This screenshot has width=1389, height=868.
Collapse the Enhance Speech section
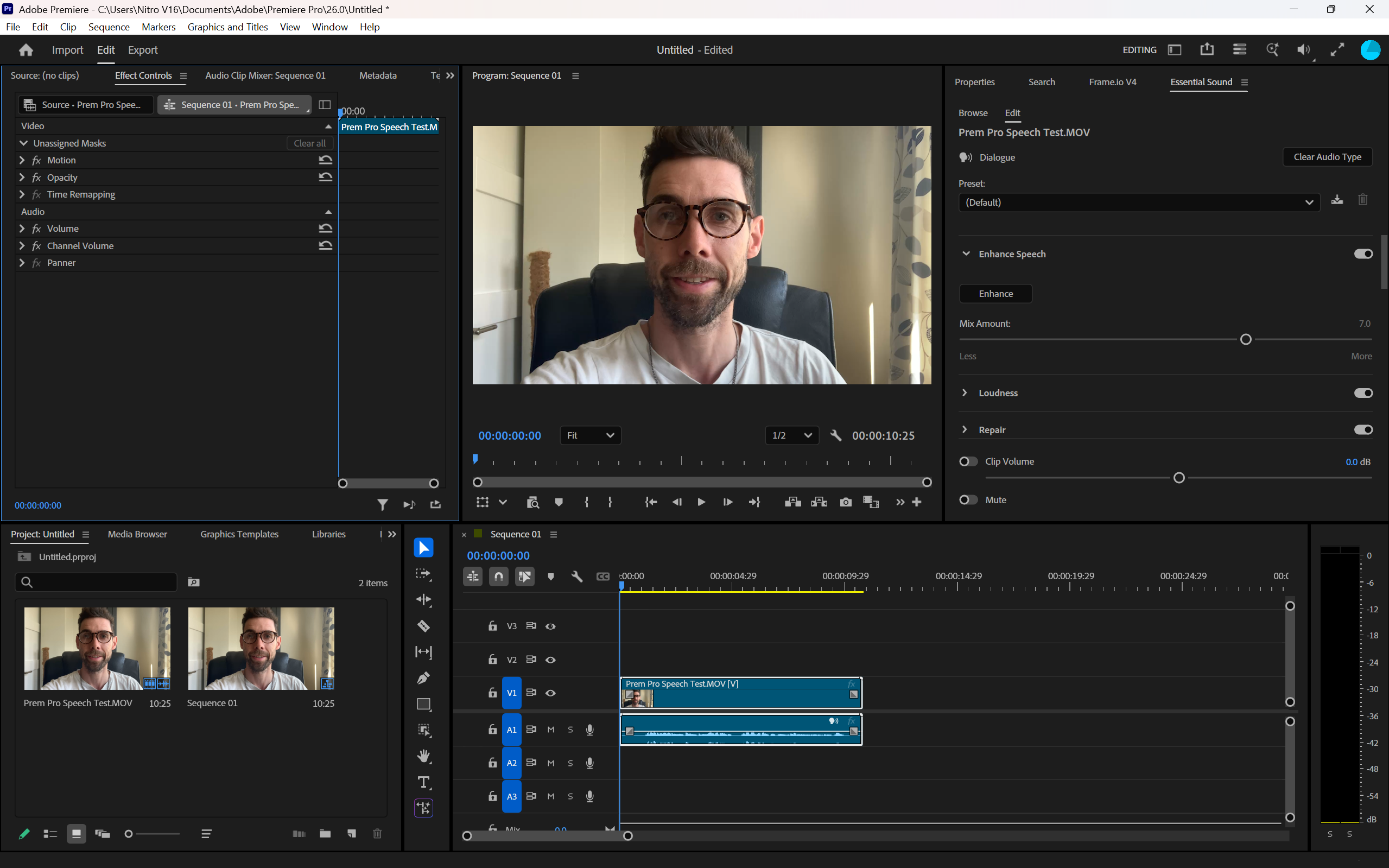[966, 254]
